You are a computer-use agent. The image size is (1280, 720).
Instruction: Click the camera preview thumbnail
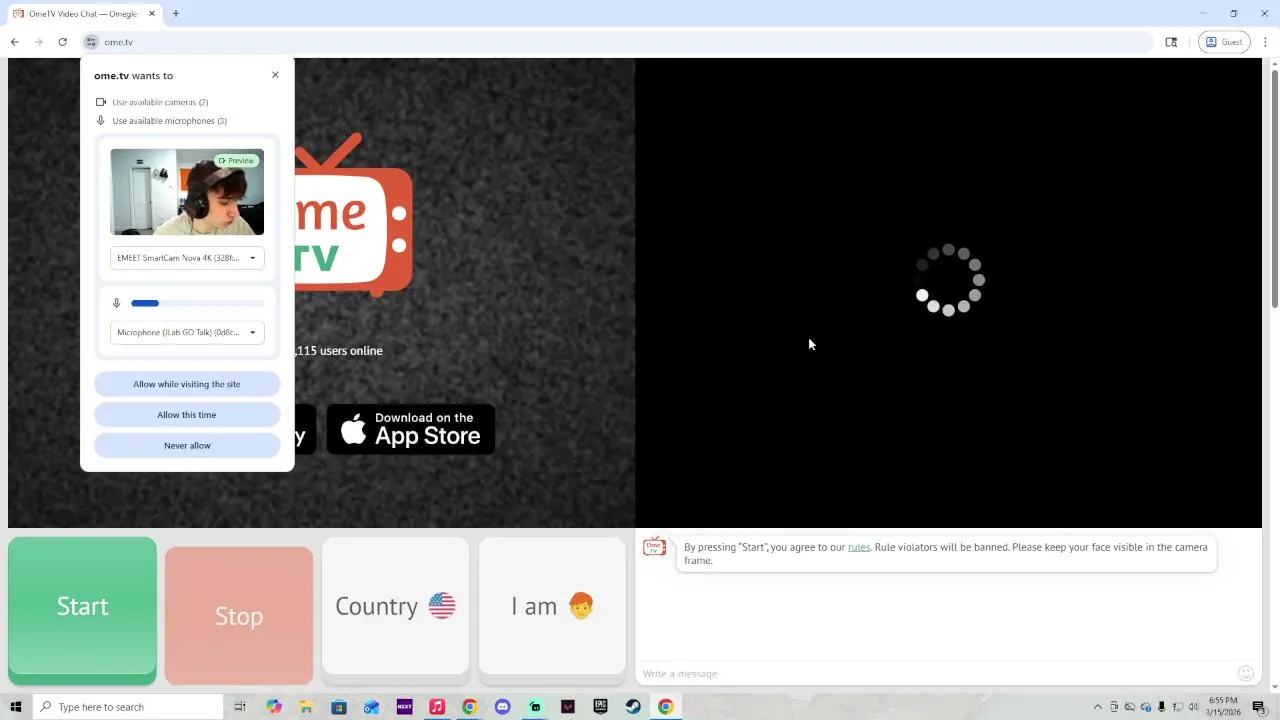187,192
